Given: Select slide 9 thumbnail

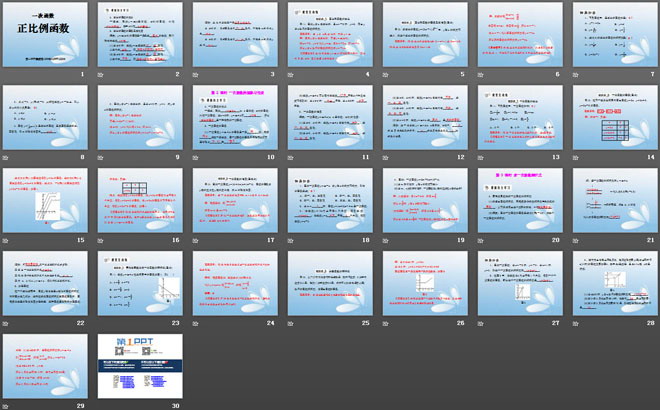Looking at the screenshot, I should pyautogui.click(x=140, y=117).
